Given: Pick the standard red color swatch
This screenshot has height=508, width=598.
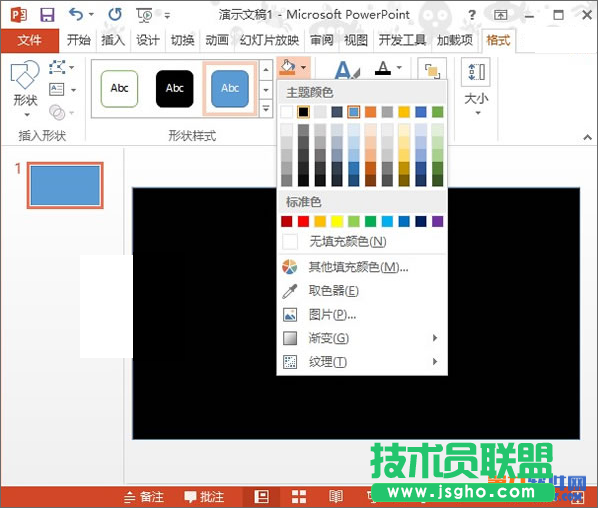Looking at the screenshot, I should [x=303, y=221].
